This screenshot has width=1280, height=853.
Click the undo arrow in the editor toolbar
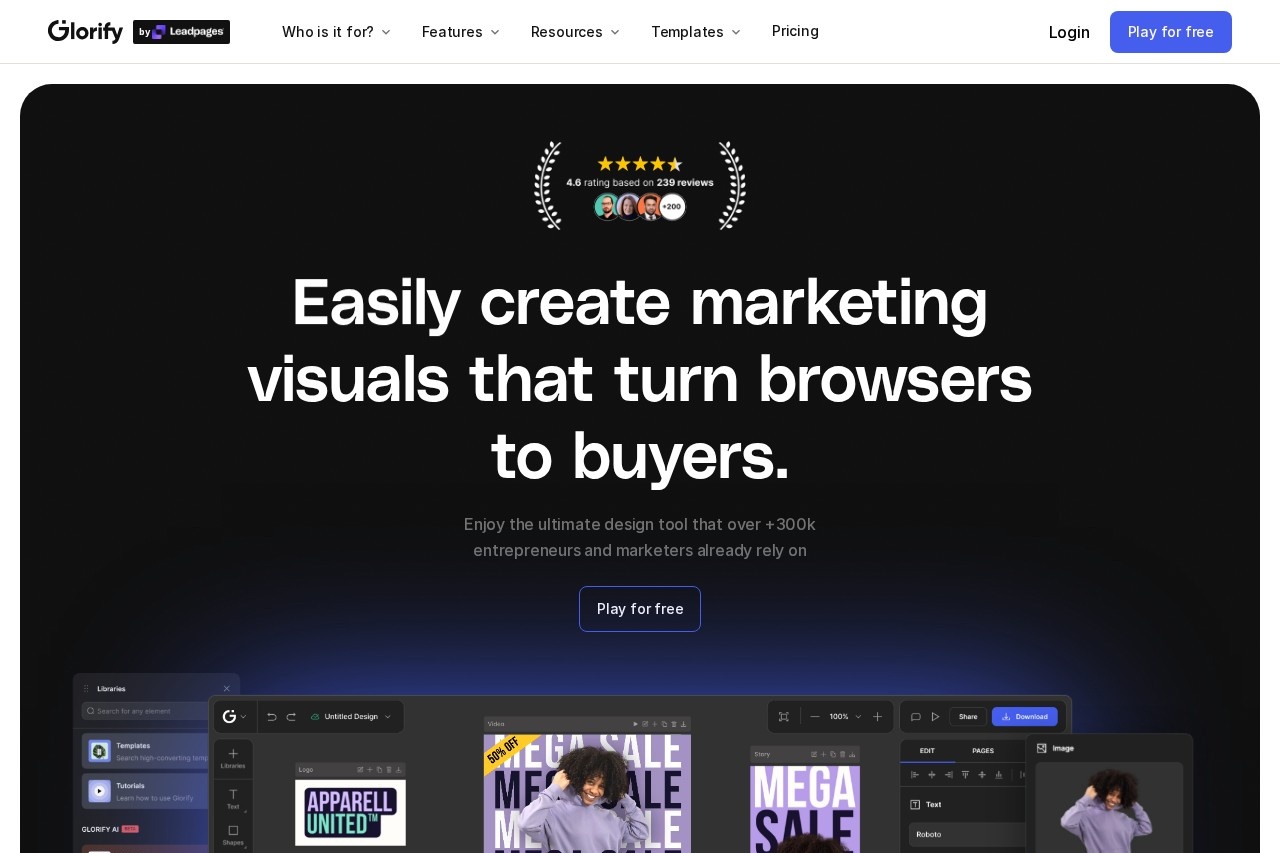[x=271, y=717]
